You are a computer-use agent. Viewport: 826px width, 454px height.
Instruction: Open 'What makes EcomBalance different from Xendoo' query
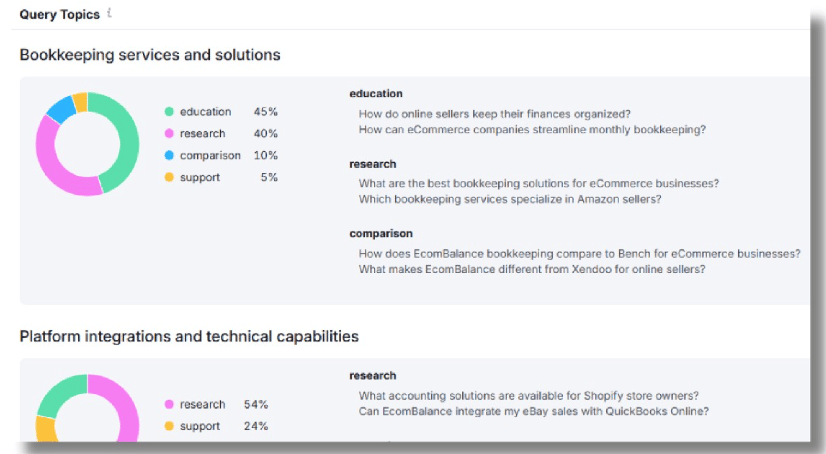(x=532, y=269)
